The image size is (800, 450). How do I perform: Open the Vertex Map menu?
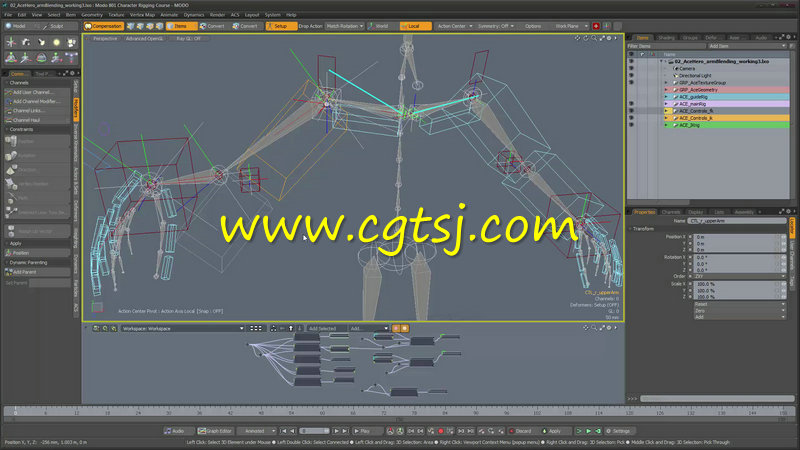(142, 15)
